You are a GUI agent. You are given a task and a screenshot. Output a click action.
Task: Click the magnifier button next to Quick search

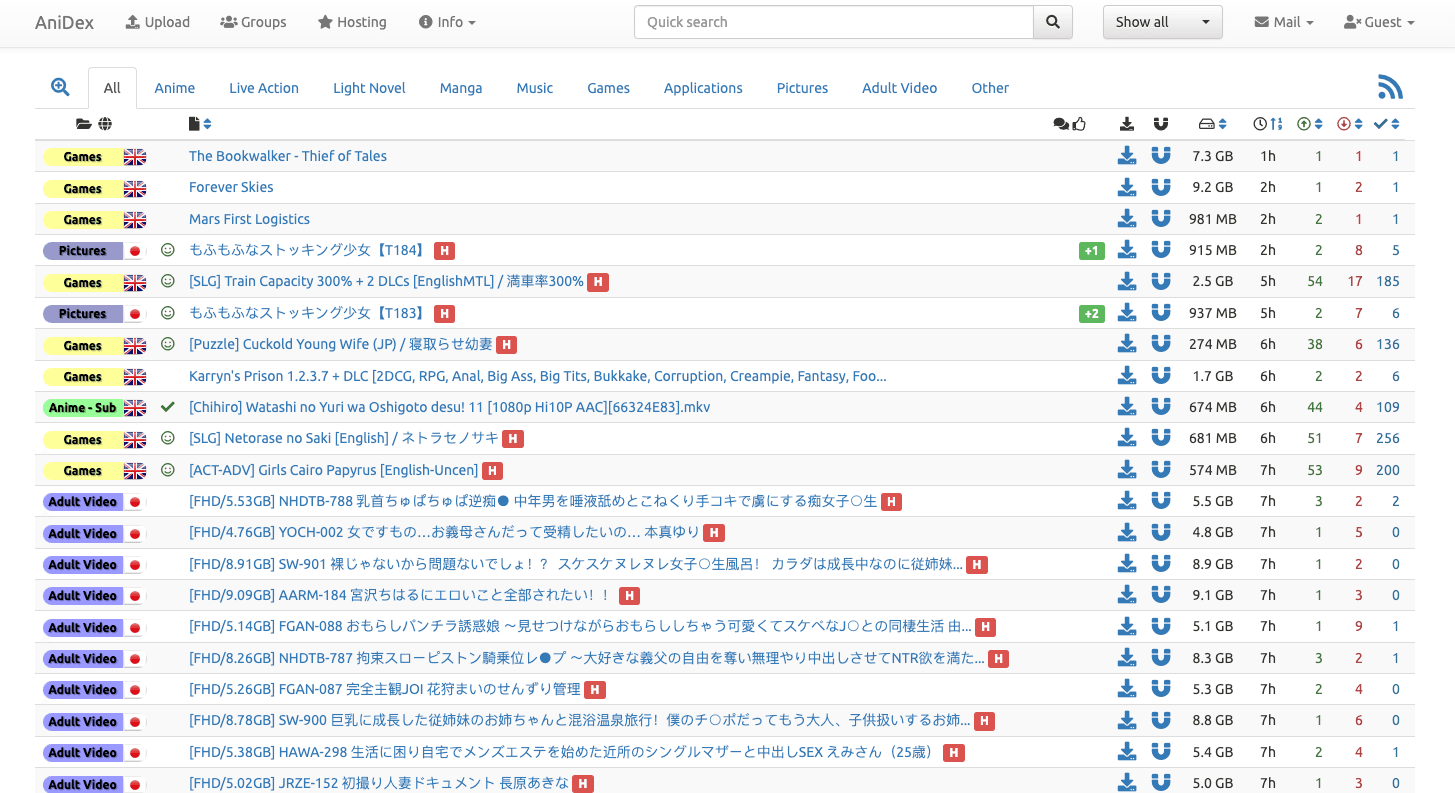[1052, 22]
